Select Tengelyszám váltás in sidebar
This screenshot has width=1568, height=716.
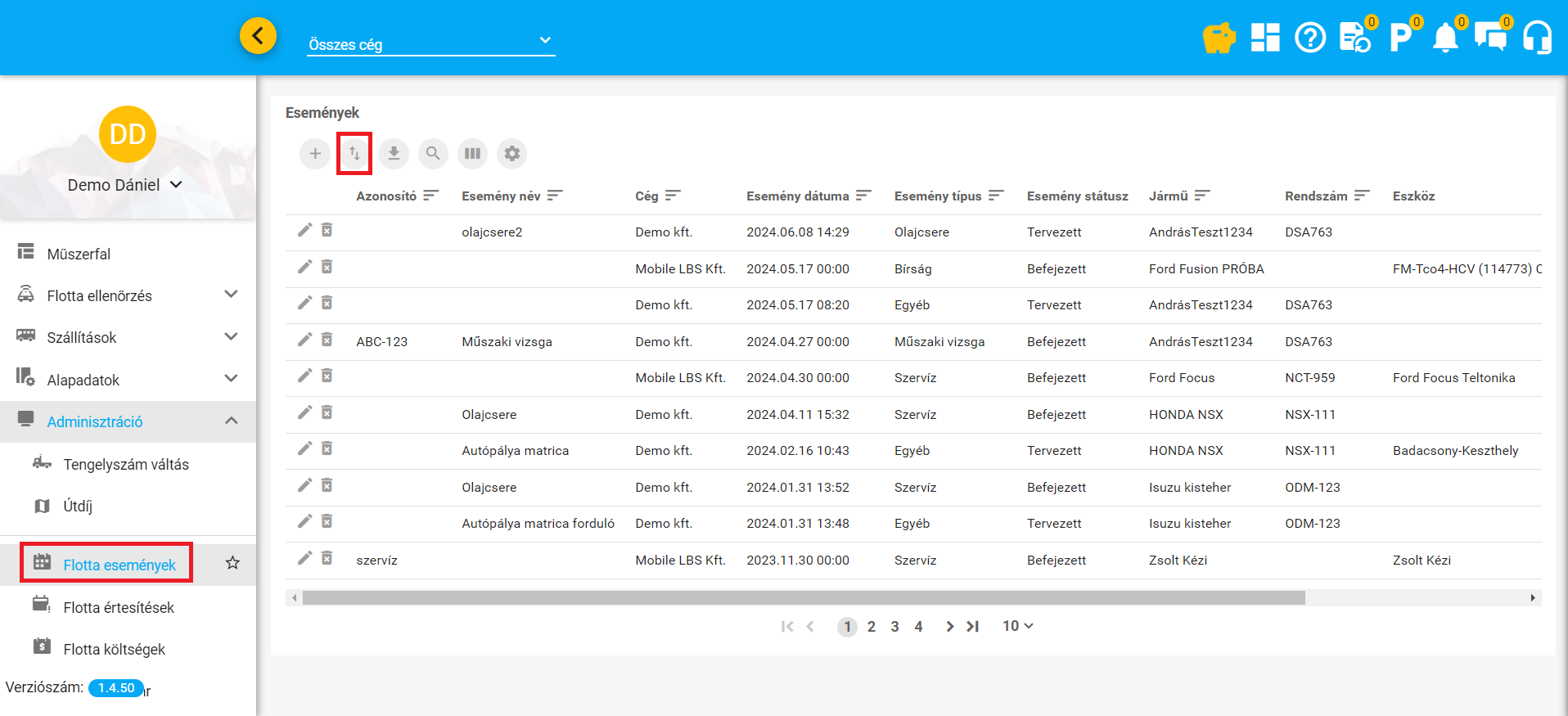pyautogui.click(x=126, y=465)
